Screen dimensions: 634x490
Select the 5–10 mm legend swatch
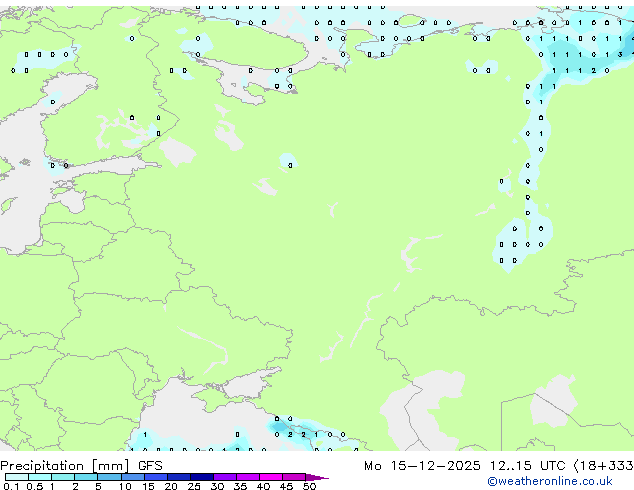pyautogui.click(x=109, y=477)
